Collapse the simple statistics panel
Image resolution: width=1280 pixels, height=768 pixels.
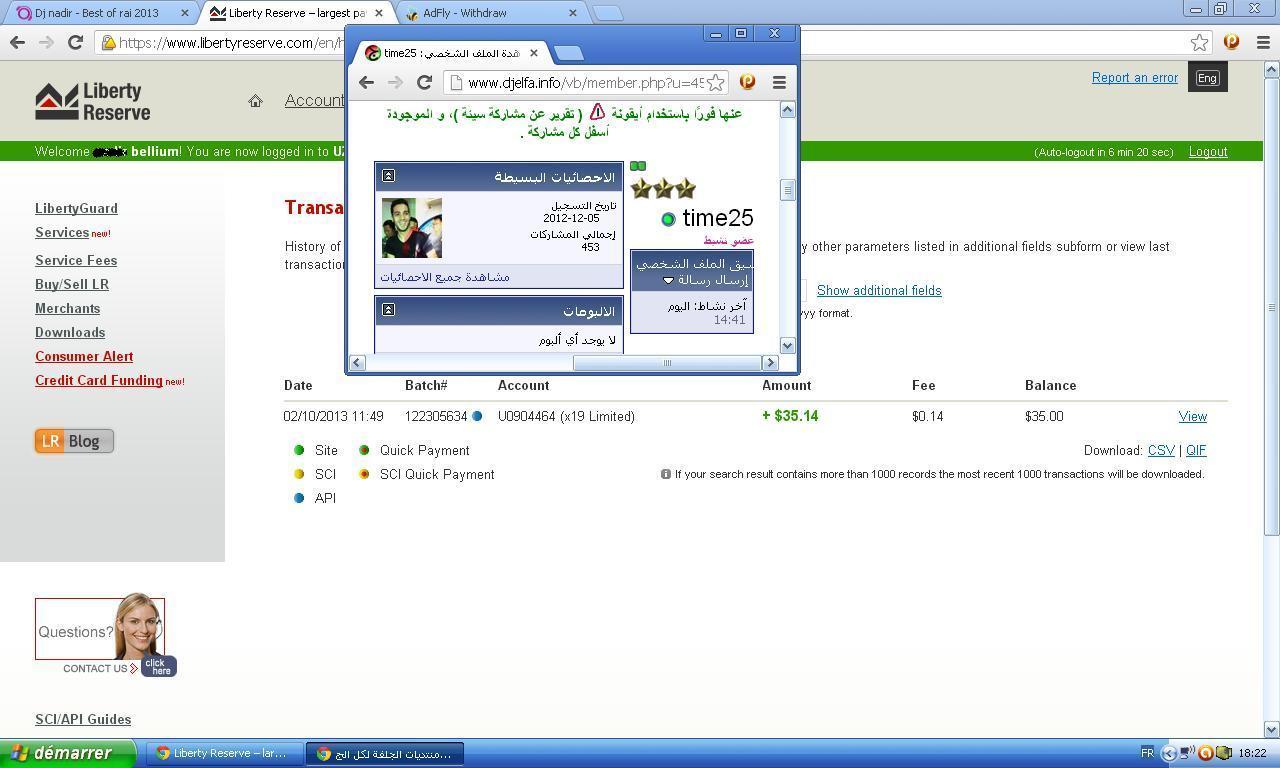point(388,176)
